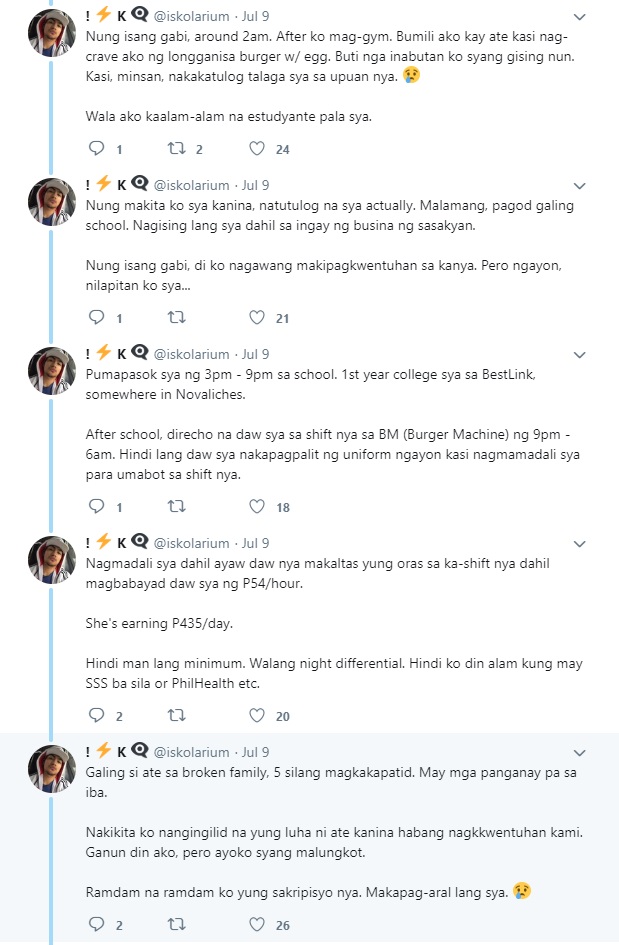The image size is (619, 945).
Task: Reply to the broken family tweet
Action: (x=96, y=925)
